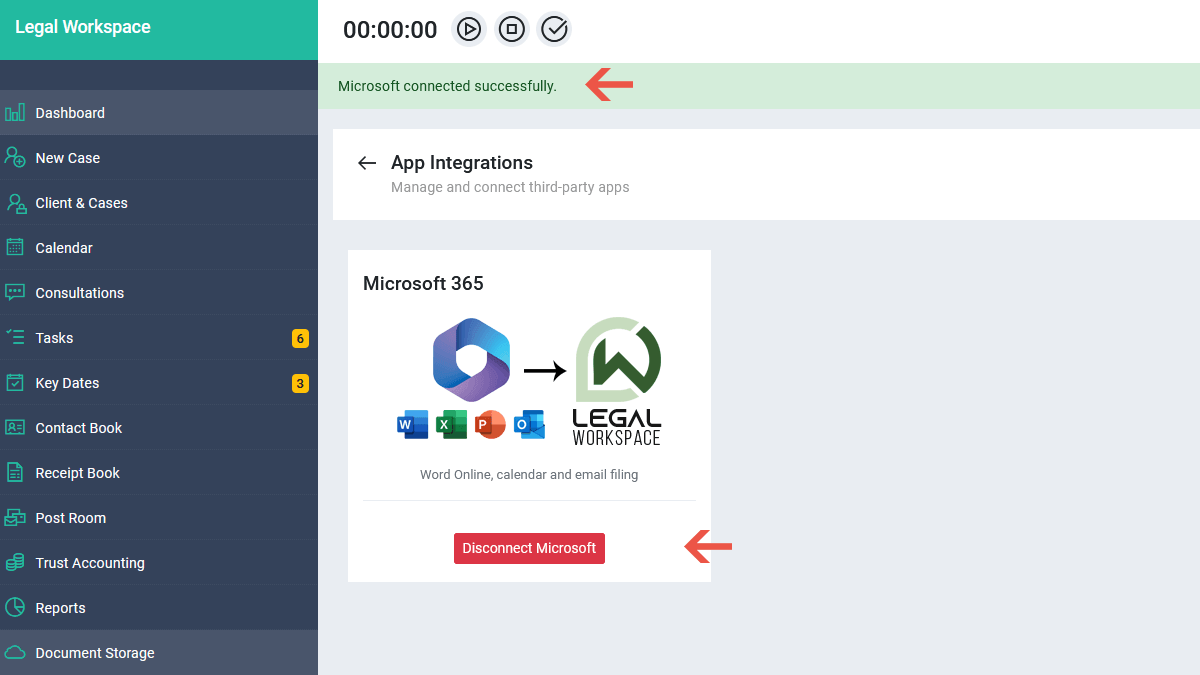Open the Contact Book
This screenshot has width=1200, height=675.
(159, 428)
